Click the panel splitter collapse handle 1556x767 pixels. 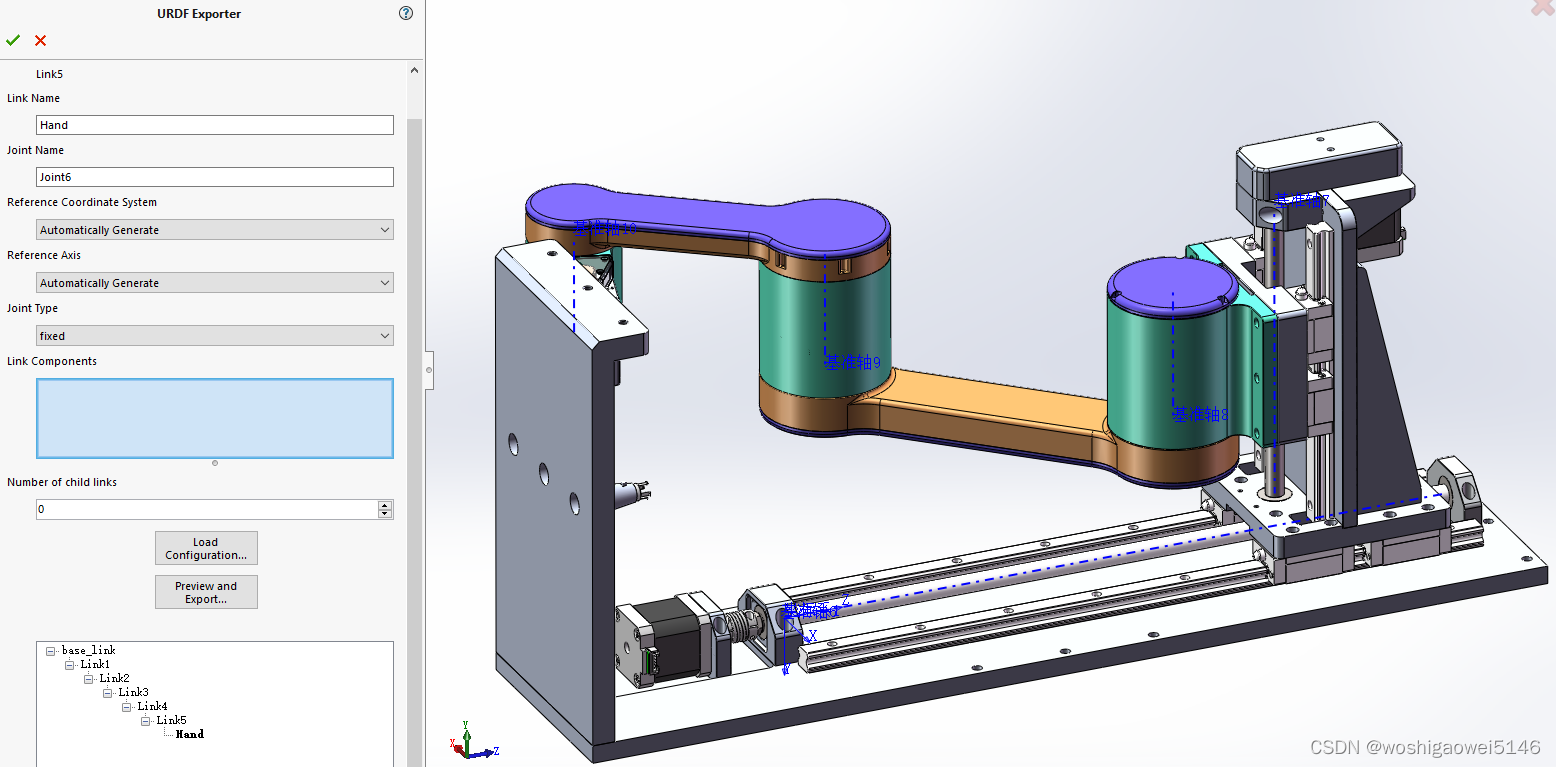[429, 370]
